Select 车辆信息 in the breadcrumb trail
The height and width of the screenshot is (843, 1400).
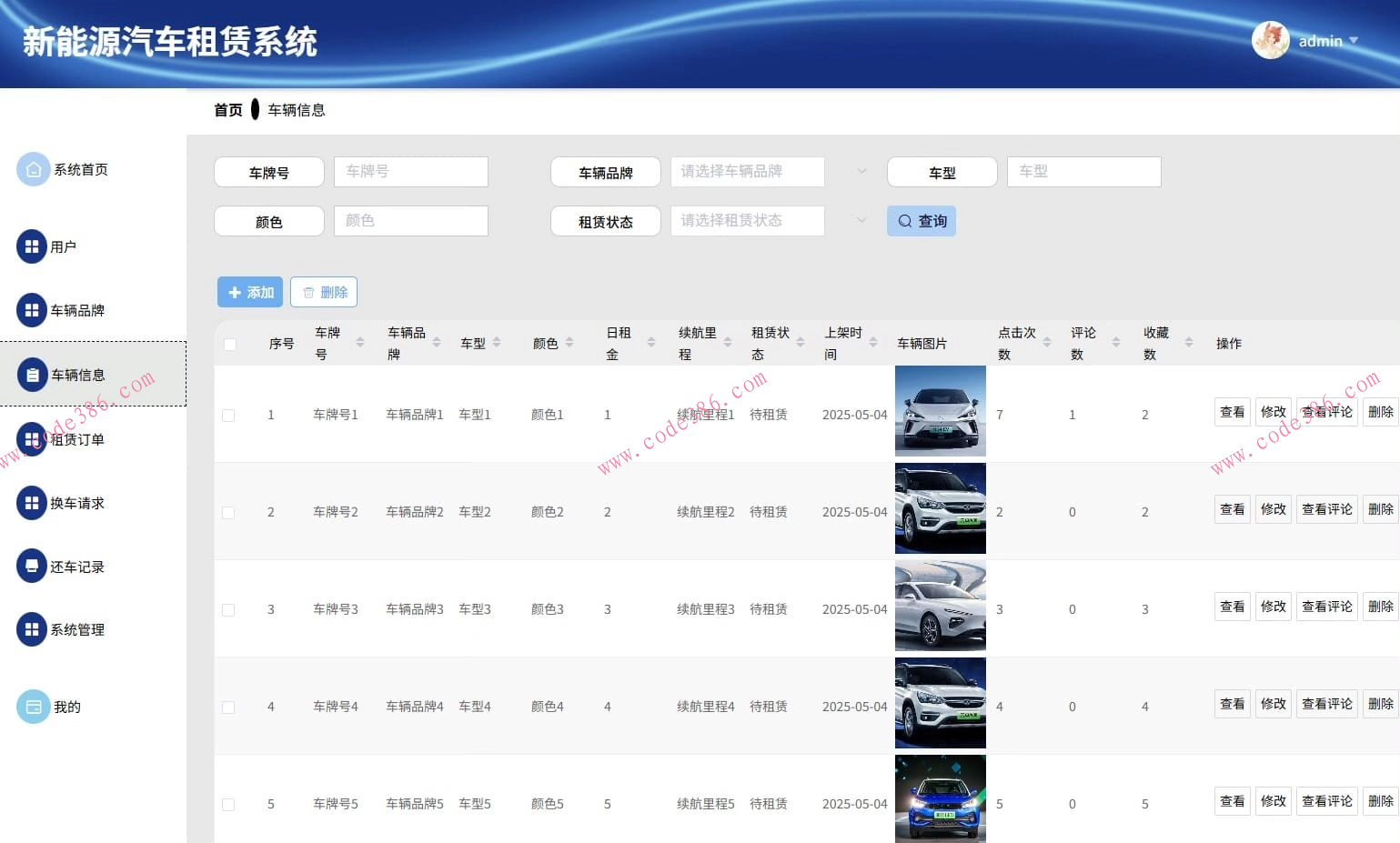[x=297, y=109]
